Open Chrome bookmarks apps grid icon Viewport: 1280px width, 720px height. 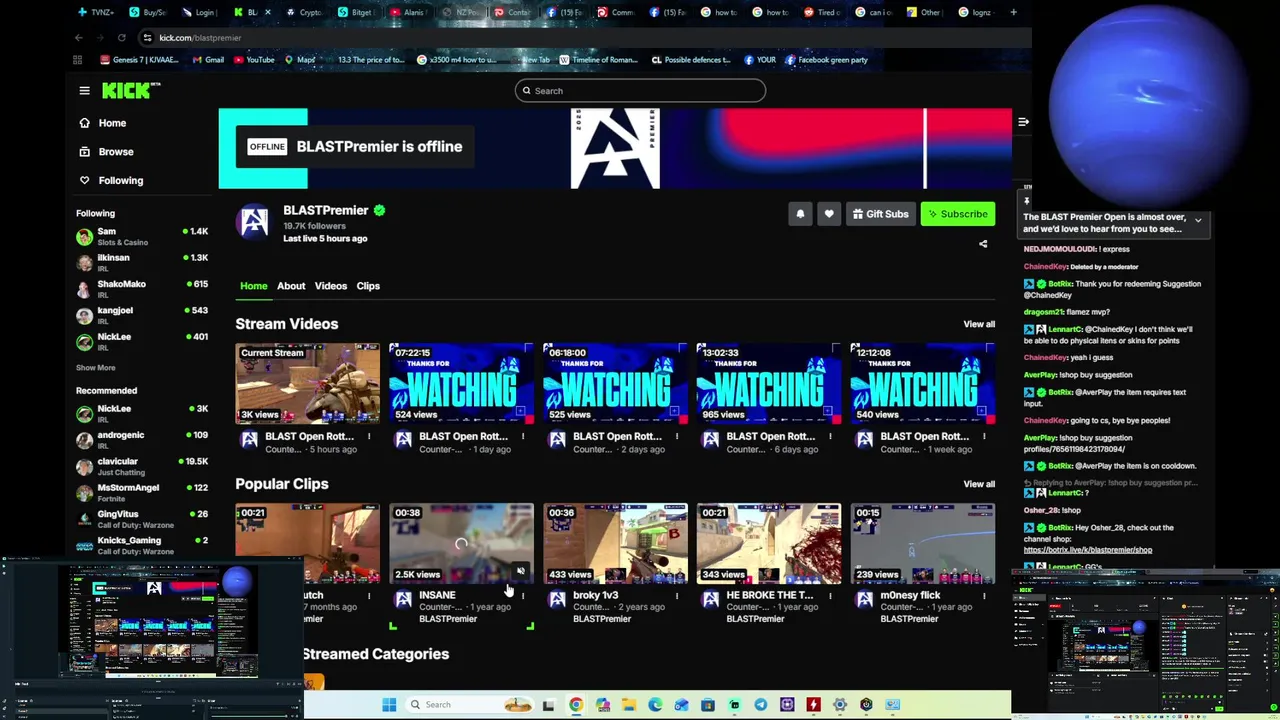tap(77, 60)
